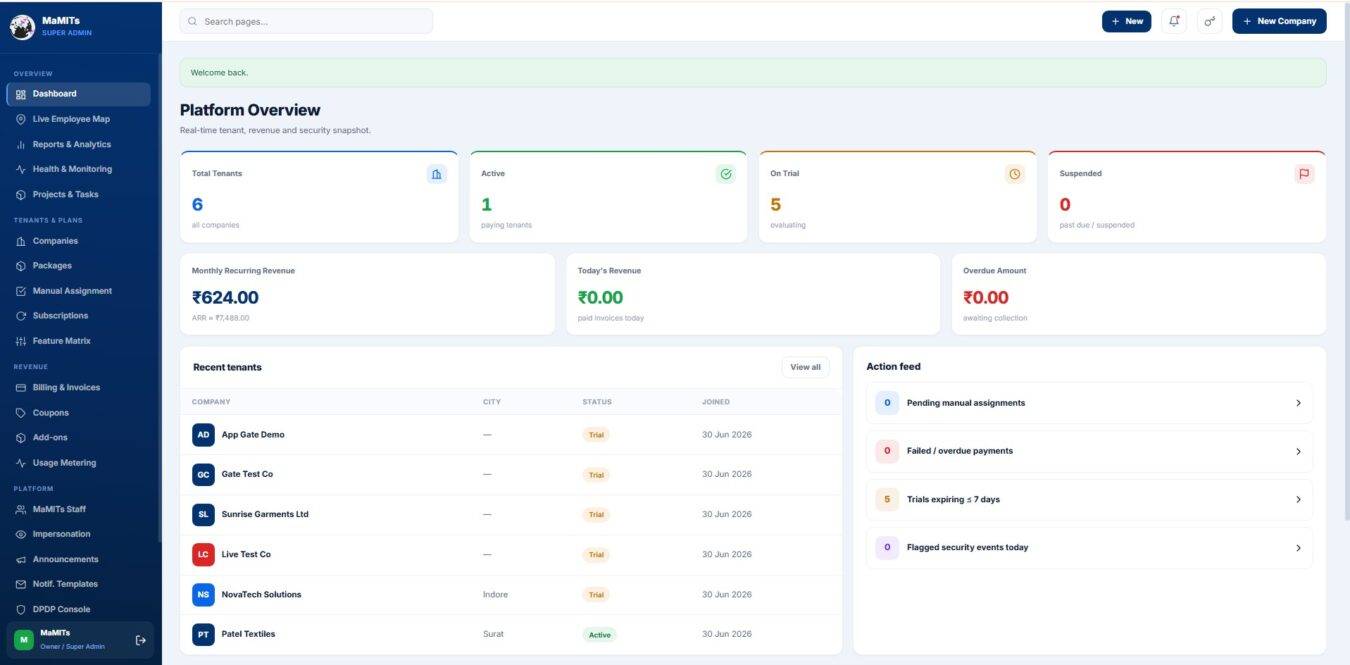The width and height of the screenshot is (1350, 665).
Task: Open Flagged security events today chevron
Action: (x=1298, y=547)
